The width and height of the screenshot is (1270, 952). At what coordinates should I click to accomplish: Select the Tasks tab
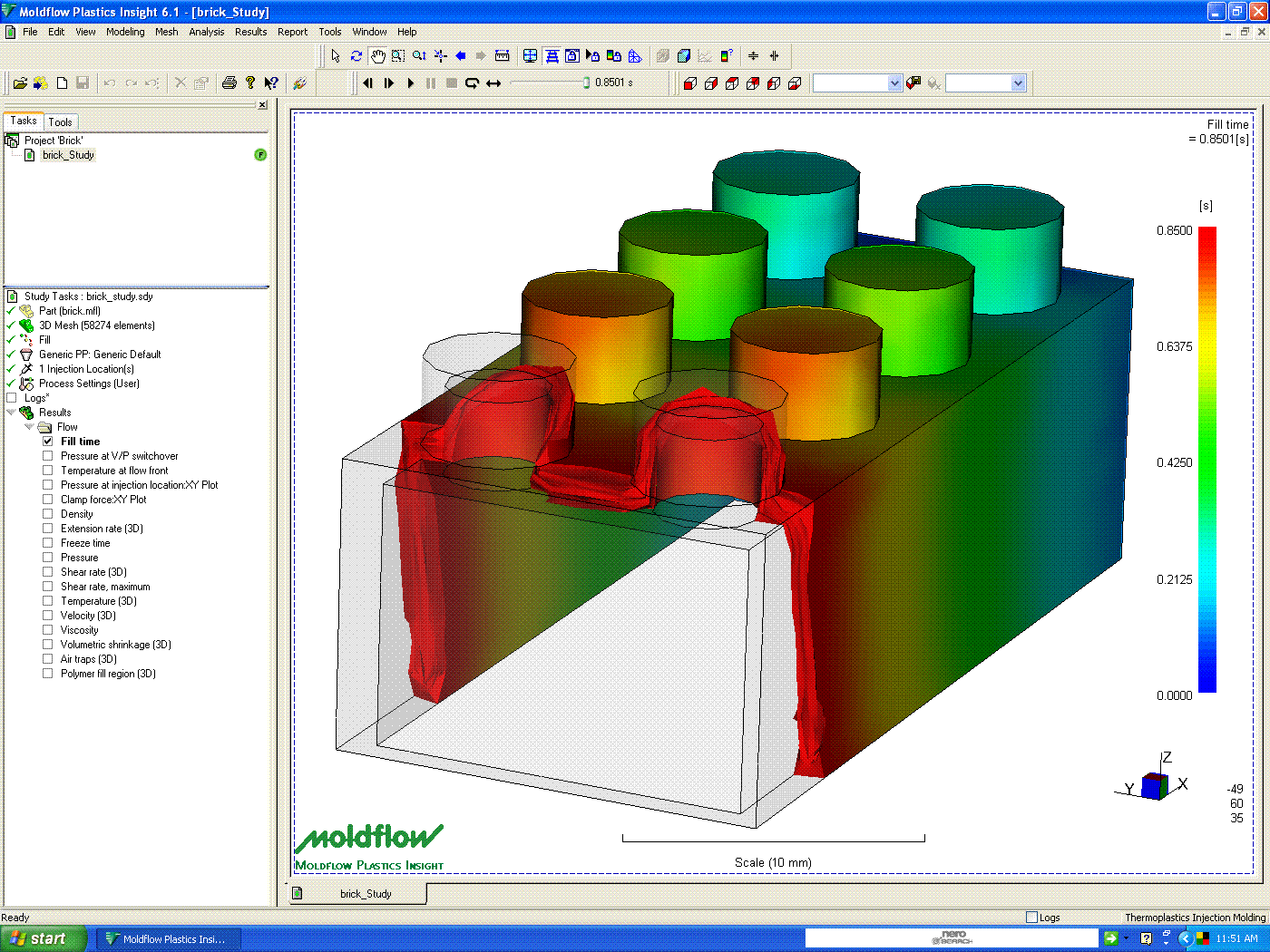pyautogui.click(x=24, y=121)
